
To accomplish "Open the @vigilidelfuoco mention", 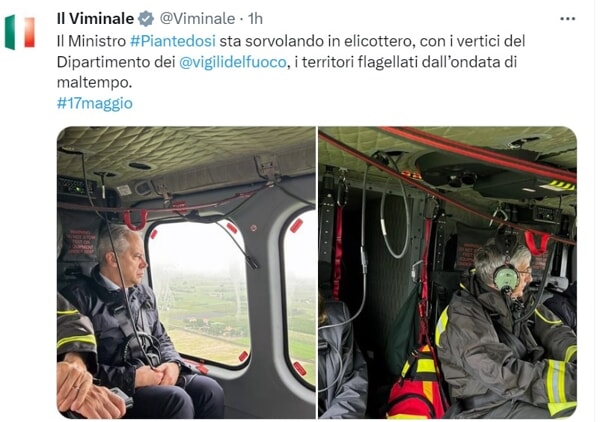I will (x=233, y=62).
